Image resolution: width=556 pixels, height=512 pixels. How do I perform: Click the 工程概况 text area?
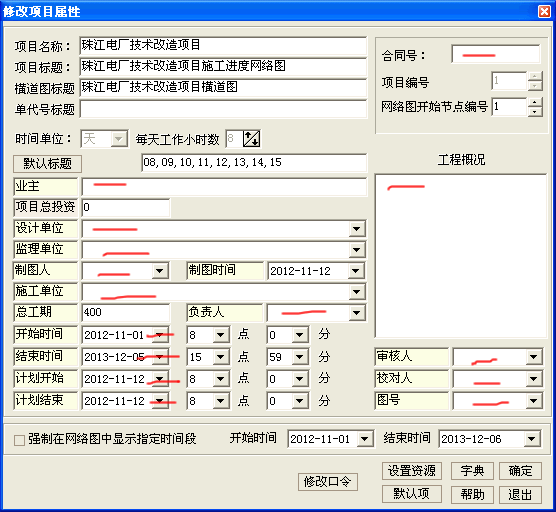[461, 256]
